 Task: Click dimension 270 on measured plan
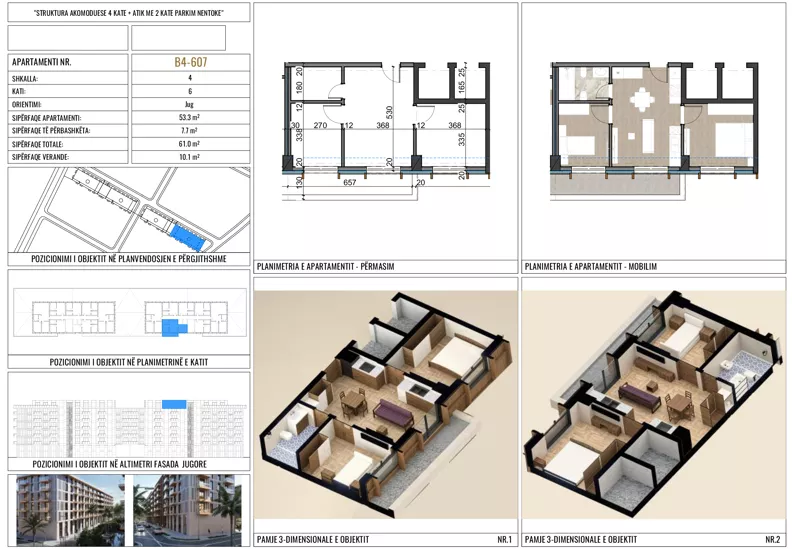click(x=320, y=125)
